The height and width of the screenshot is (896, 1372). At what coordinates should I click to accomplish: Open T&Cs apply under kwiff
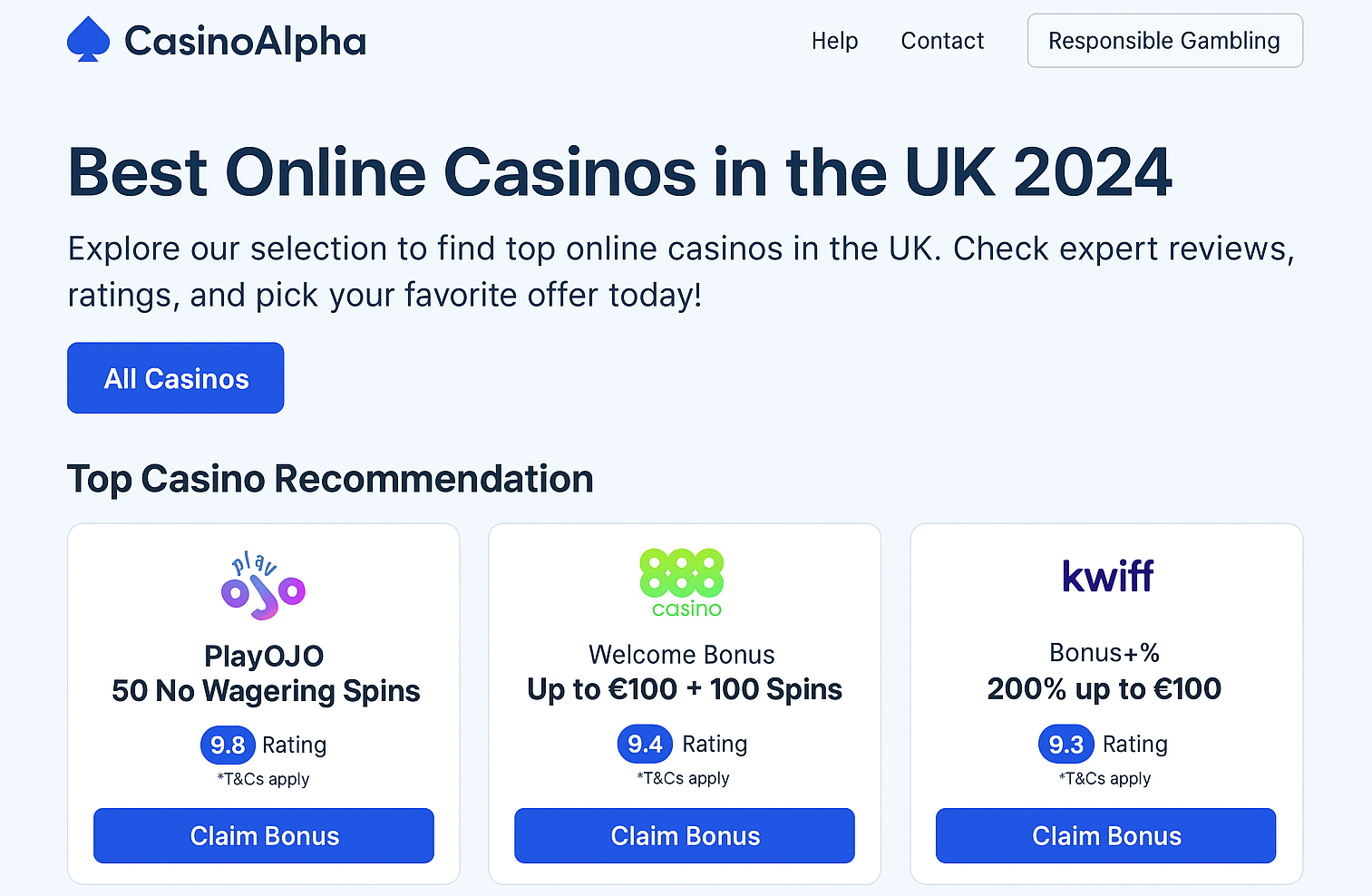click(1104, 778)
